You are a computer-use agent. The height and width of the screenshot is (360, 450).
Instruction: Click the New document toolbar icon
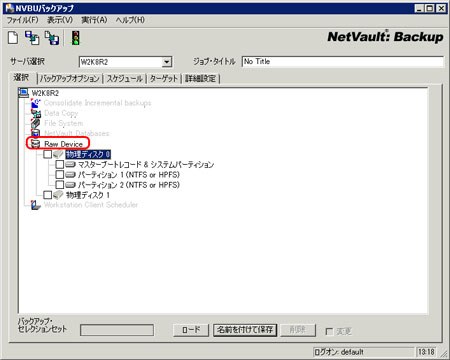[x=13, y=37]
